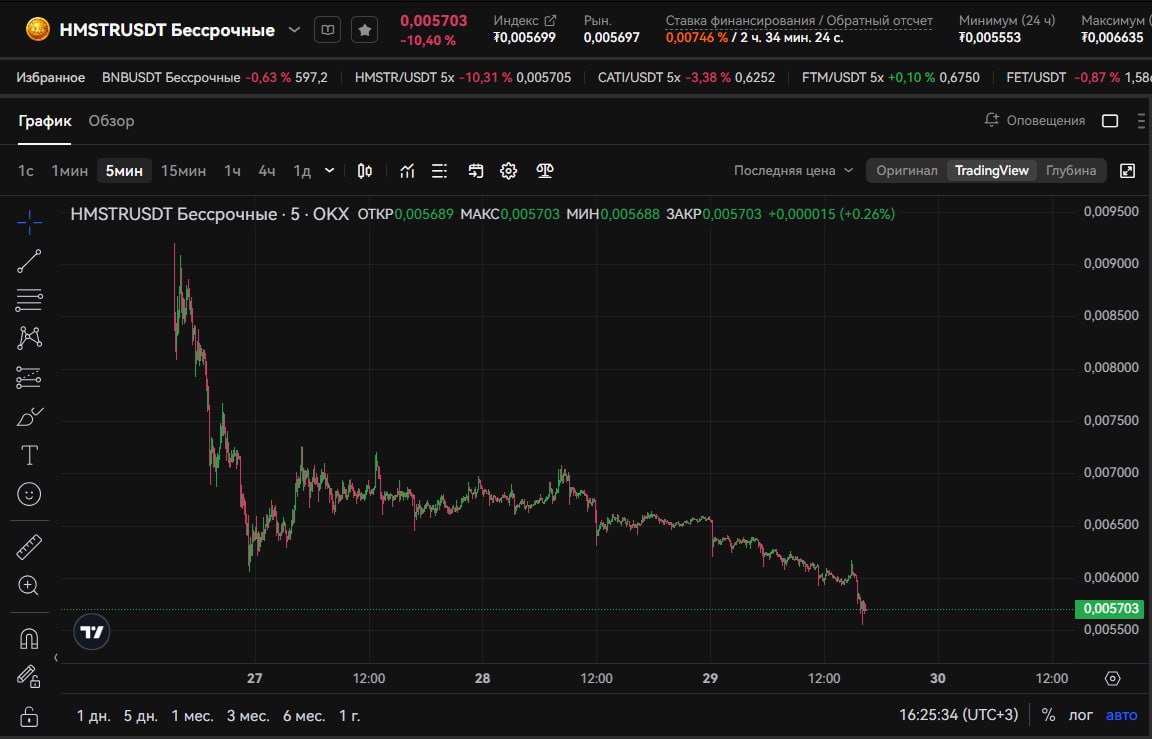The height and width of the screenshot is (739, 1152).
Task: Toggle percent scale mode
Action: 1048,715
